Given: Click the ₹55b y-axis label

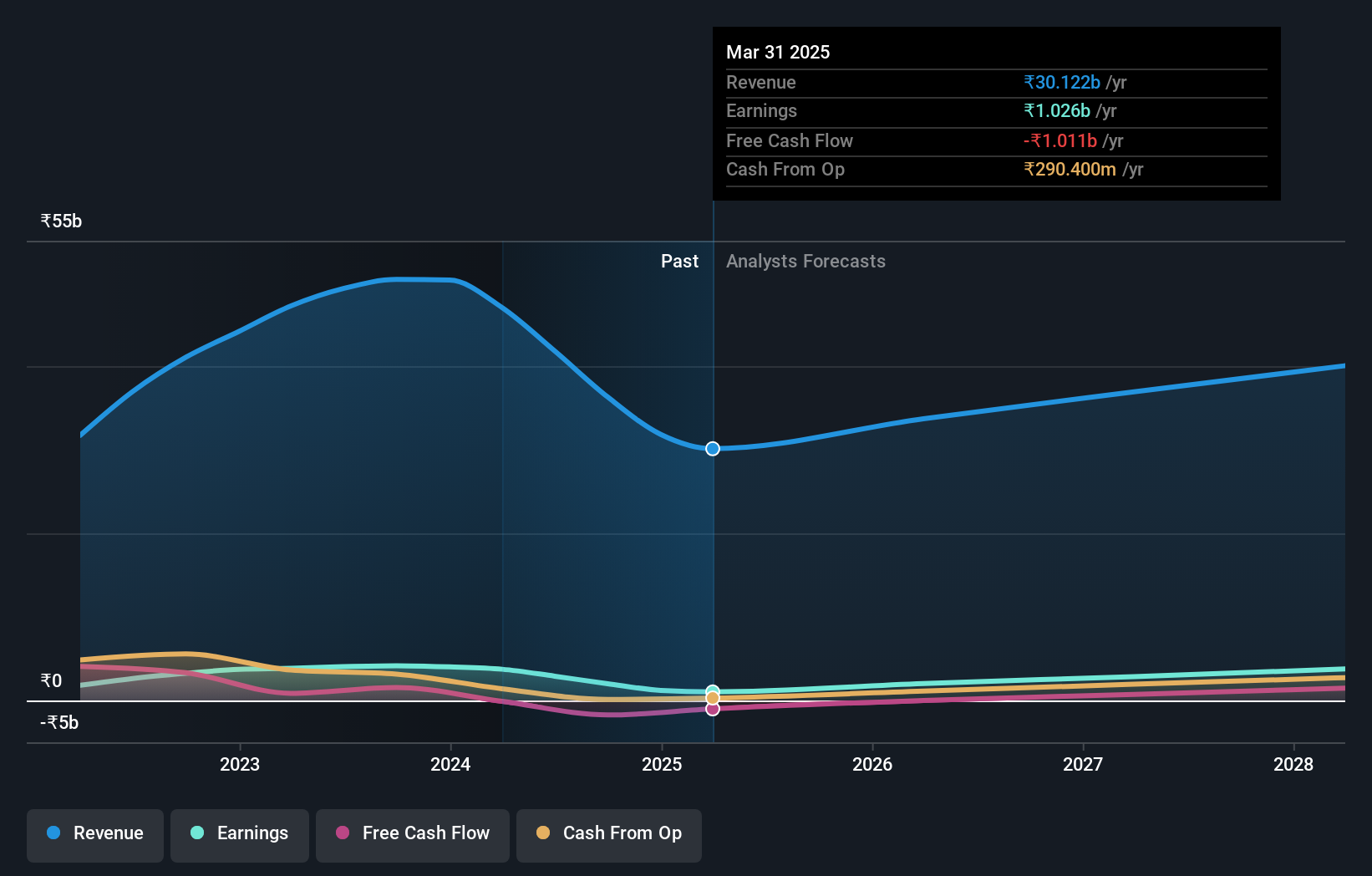Looking at the screenshot, I should coord(61,221).
